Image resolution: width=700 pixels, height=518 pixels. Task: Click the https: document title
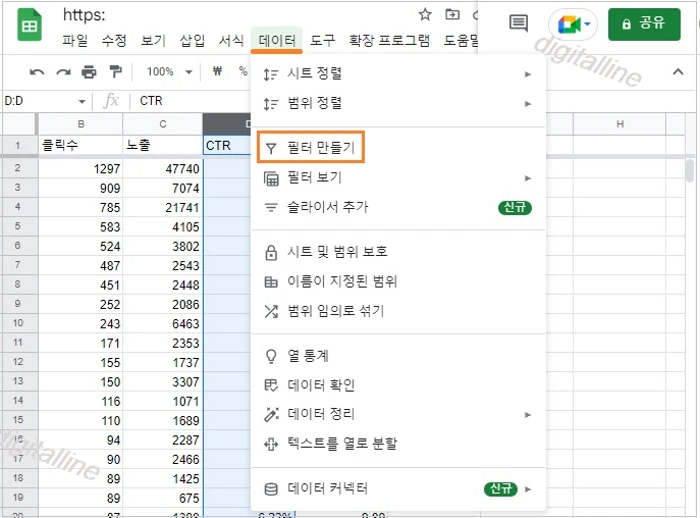pyautogui.click(x=84, y=15)
